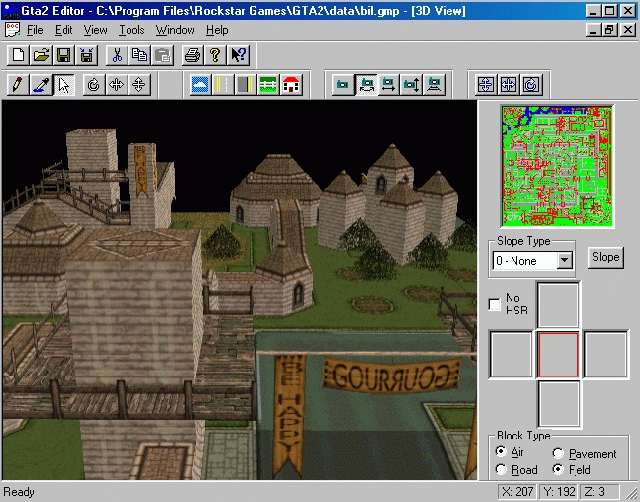This screenshot has height=502, width=640.
Task: Click the red-outlined centre lid tile box
Action: pyautogui.click(x=558, y=354)
